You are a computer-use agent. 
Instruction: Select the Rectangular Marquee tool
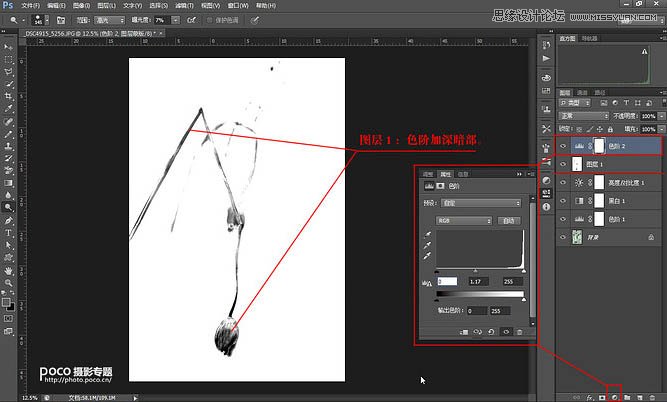click(8, 59)
